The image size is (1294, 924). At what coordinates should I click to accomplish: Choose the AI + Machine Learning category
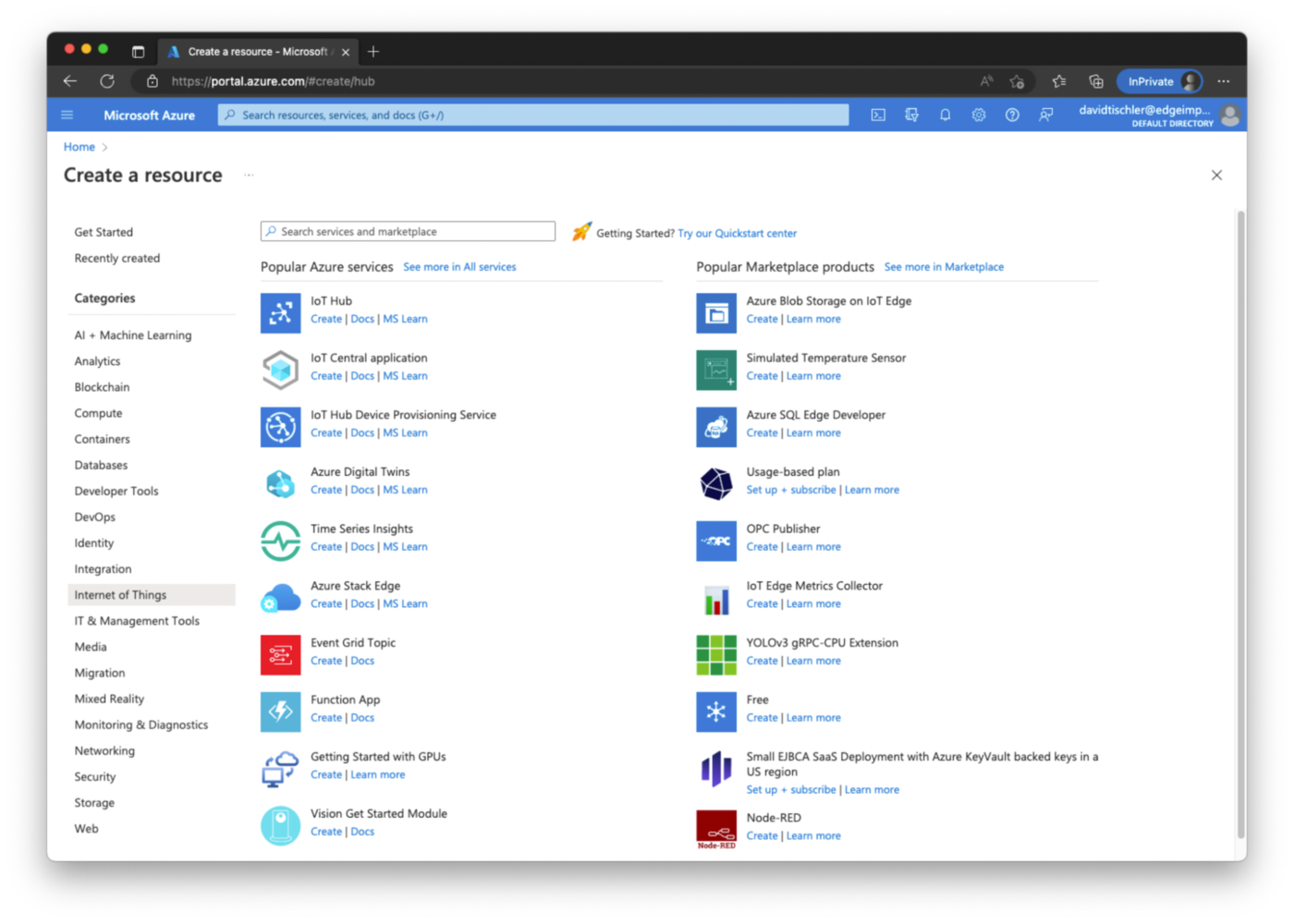tap(133, 335)
